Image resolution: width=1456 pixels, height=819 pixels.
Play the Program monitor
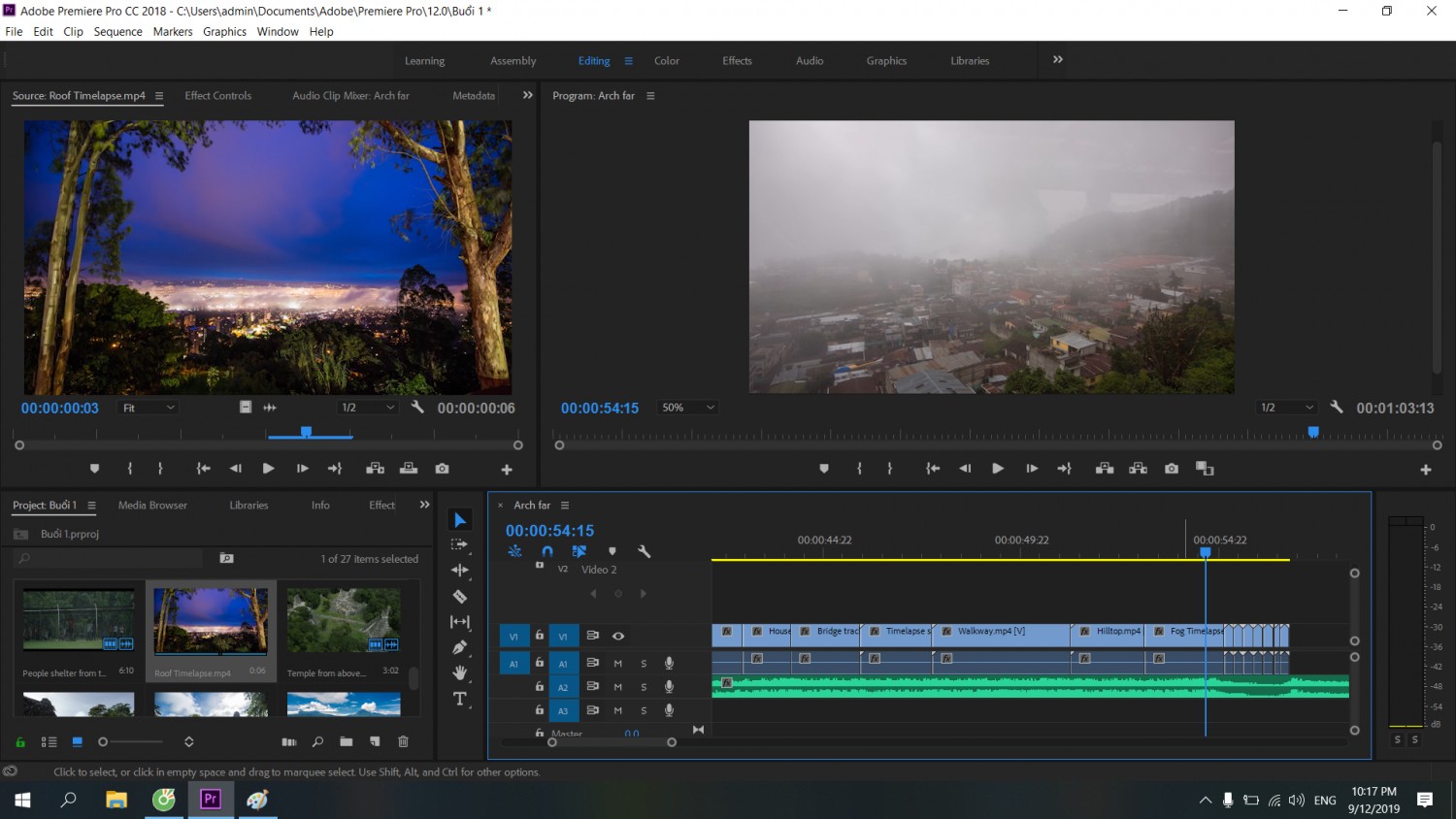[998, 469]
